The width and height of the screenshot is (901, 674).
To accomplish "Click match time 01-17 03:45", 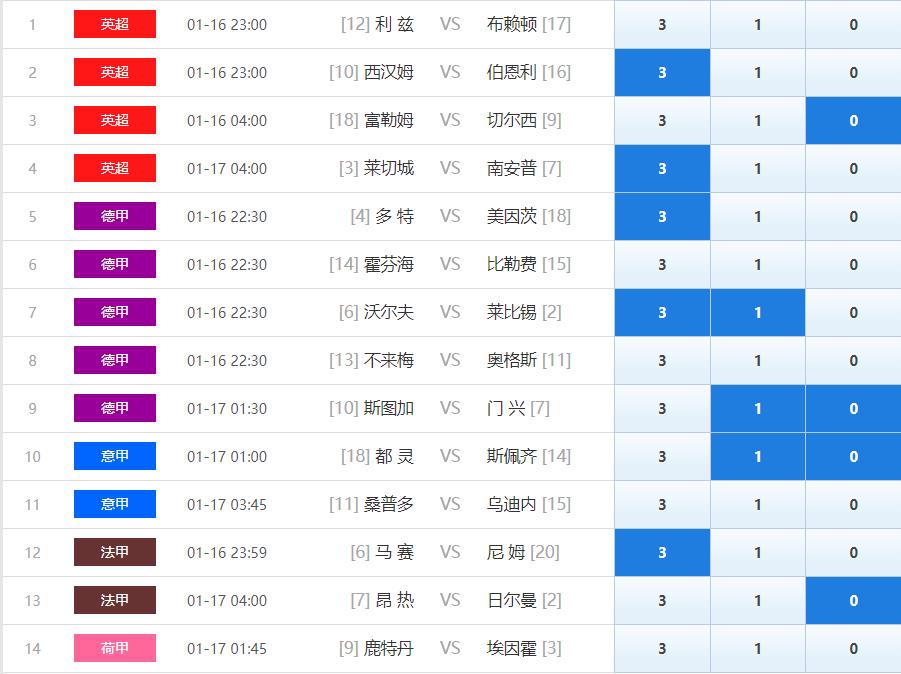I will tap(227, 504).
